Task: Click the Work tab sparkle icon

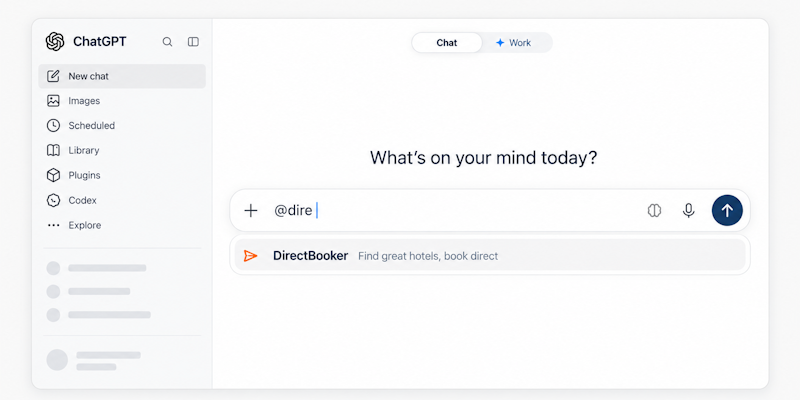Action: tap(500, 43)
